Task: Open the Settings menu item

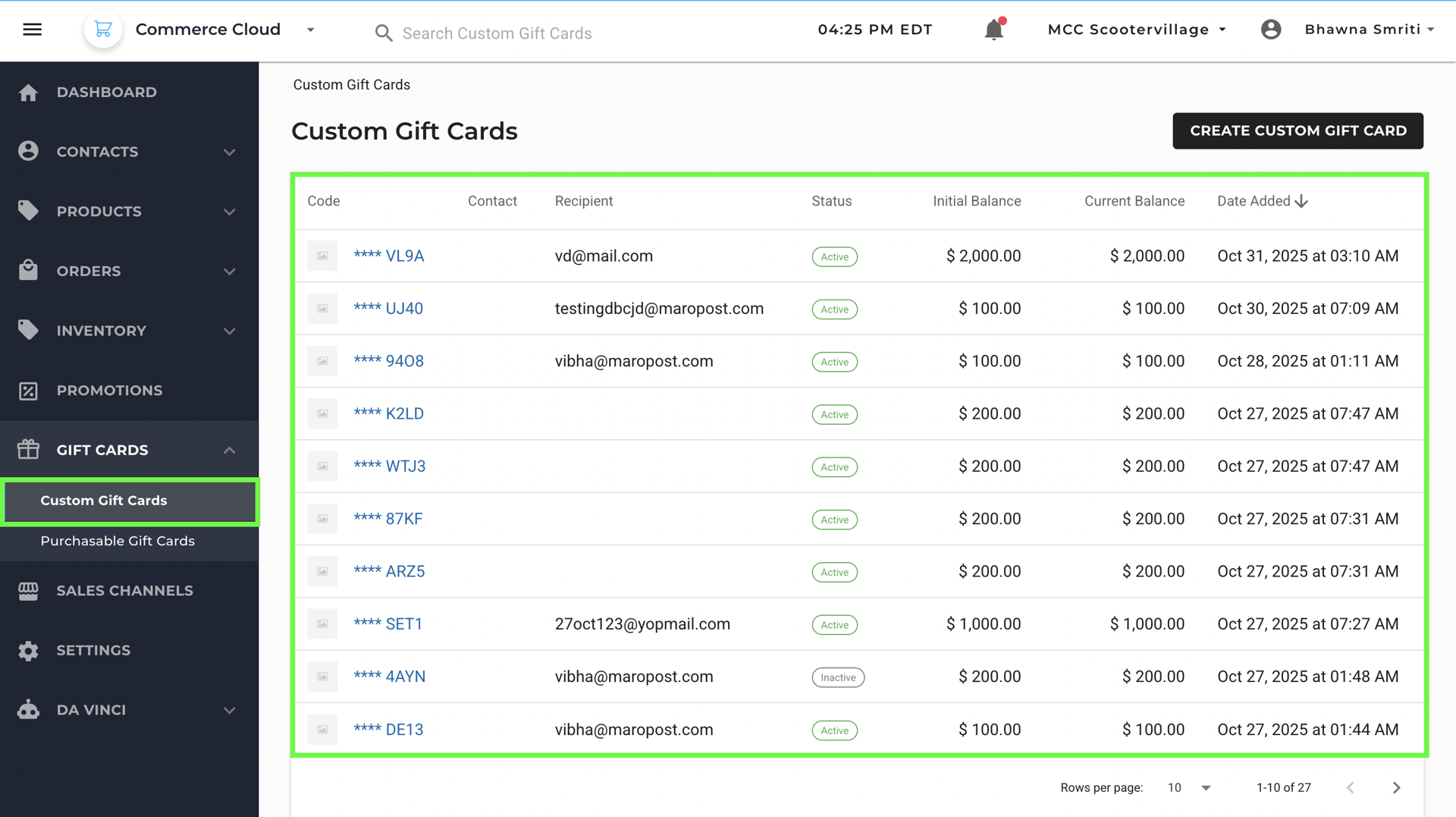Action: [129, 651]
